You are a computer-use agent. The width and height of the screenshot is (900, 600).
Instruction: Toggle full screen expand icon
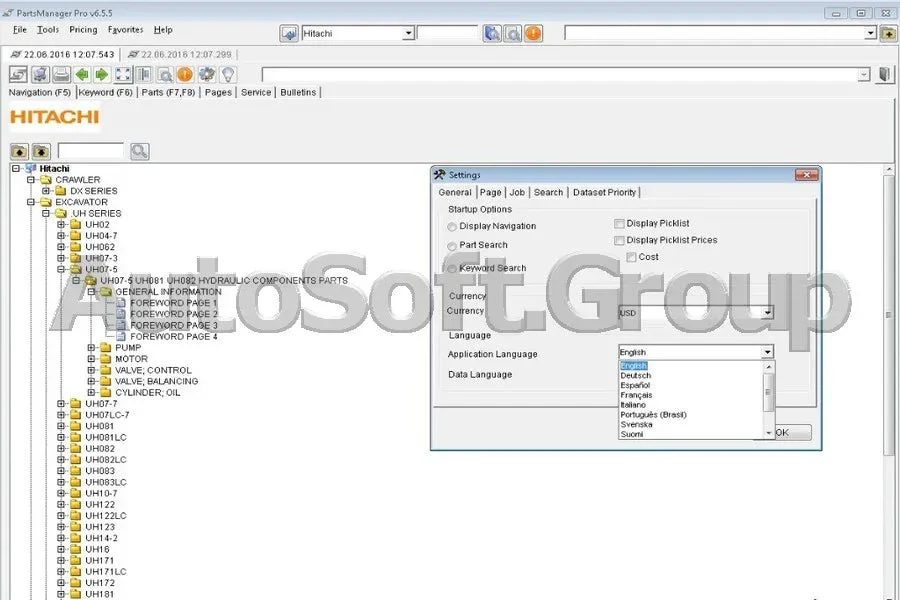pos(123,74)
